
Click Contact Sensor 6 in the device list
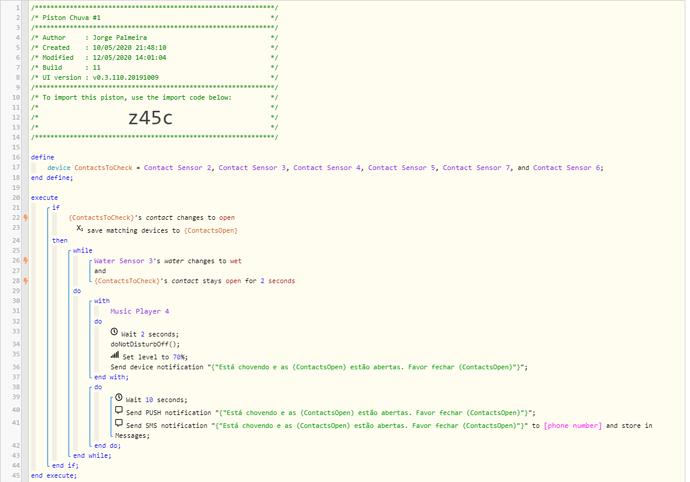click(567, 168)
